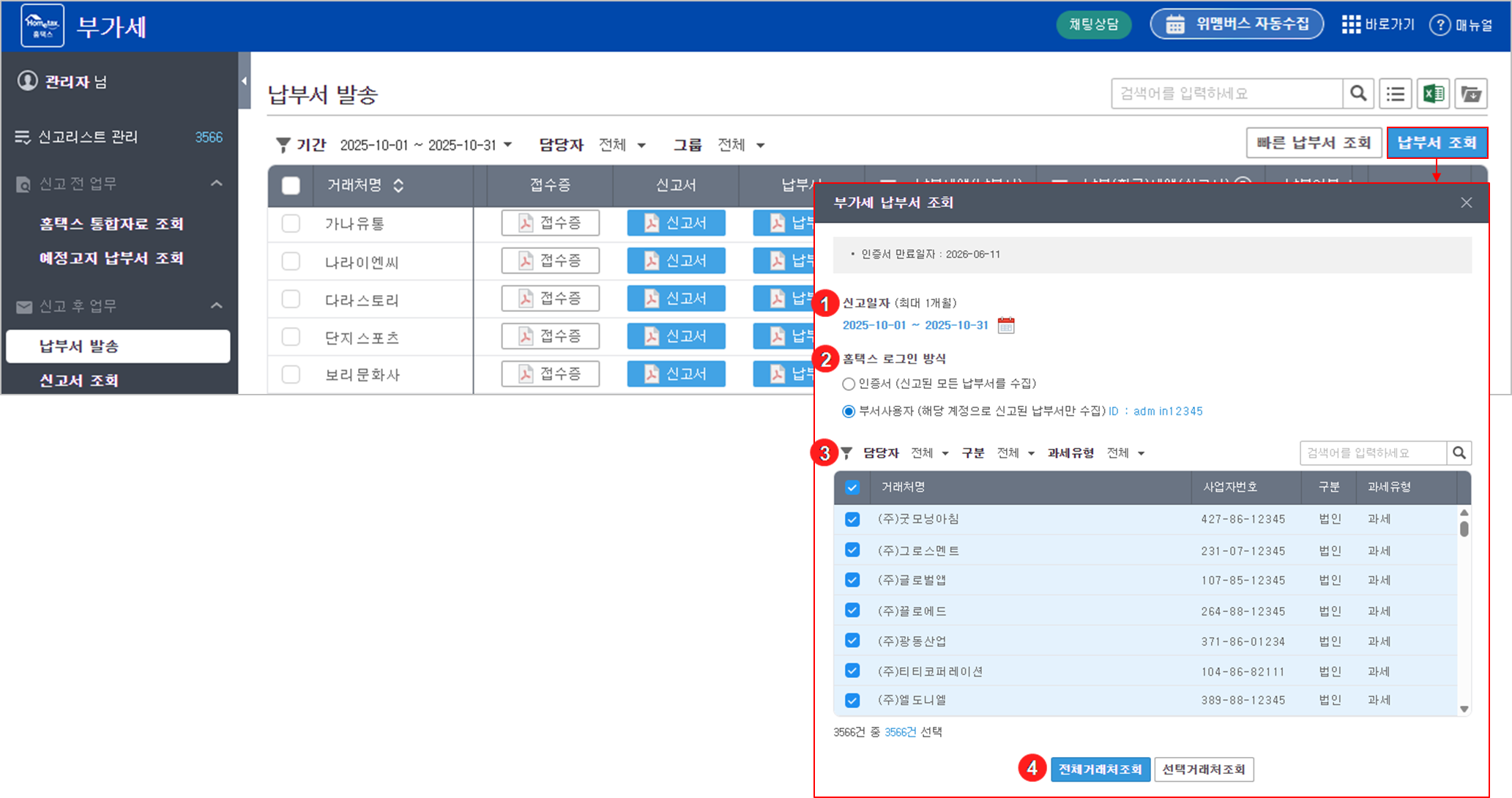Open 가나유통 신고서 PDF
The height and width of the screenshot is (798, 1512).
tap(676, 223)
